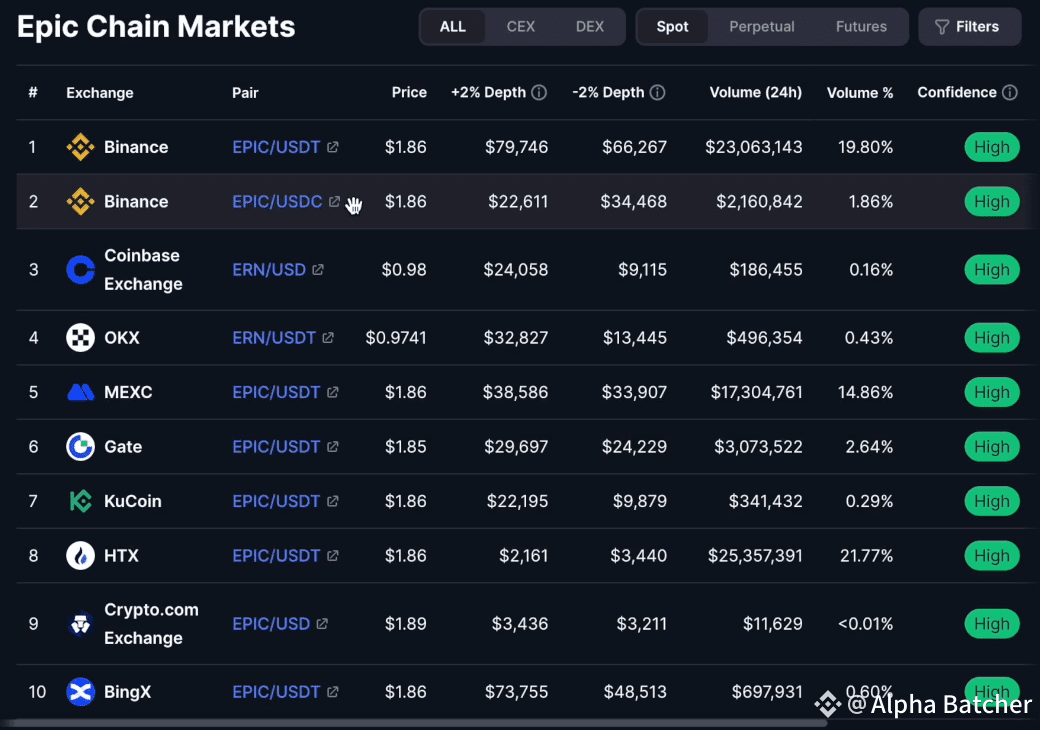Click external link icon in KuCoin row
Screen dimensions: 1040x730
[332, 501]
